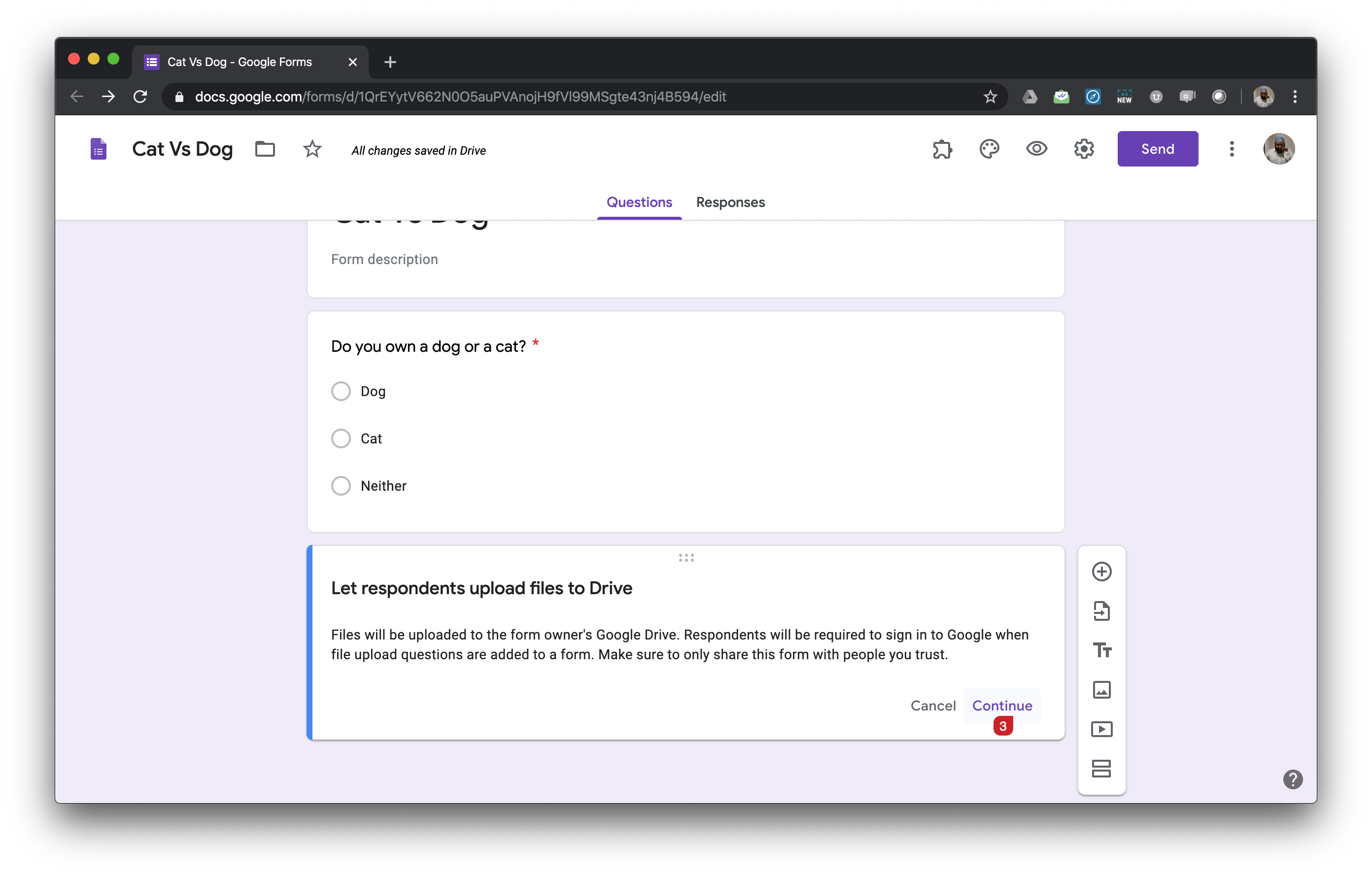Click the Add image icon
1372x876 pixels.
[x=1101, y=690]
